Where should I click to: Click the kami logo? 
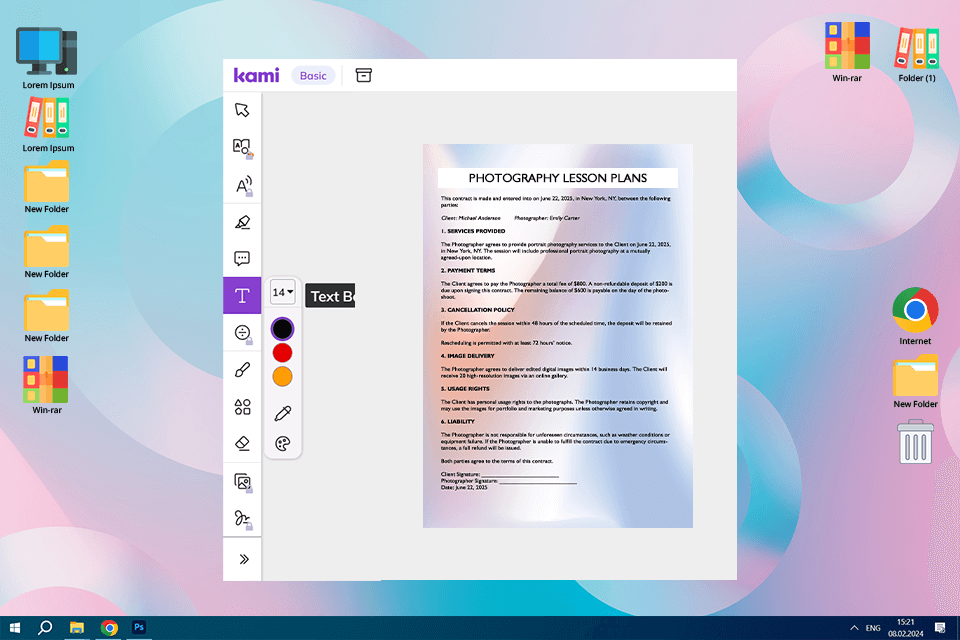click(257, 75)
